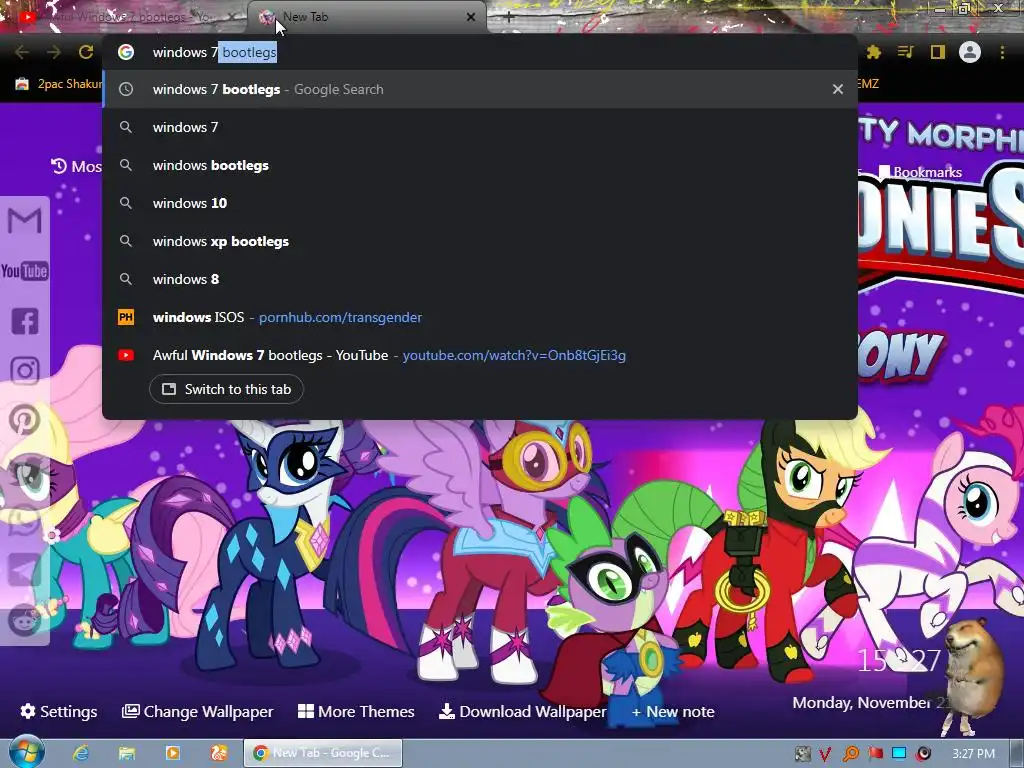Open the media controls music-list icon

coord(906,52)
